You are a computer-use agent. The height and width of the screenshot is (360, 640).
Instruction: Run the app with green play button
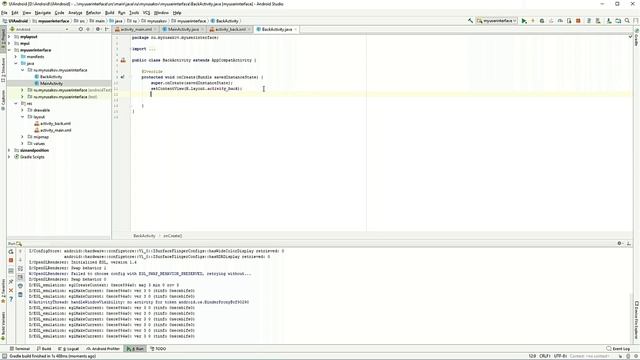point(524,20)
